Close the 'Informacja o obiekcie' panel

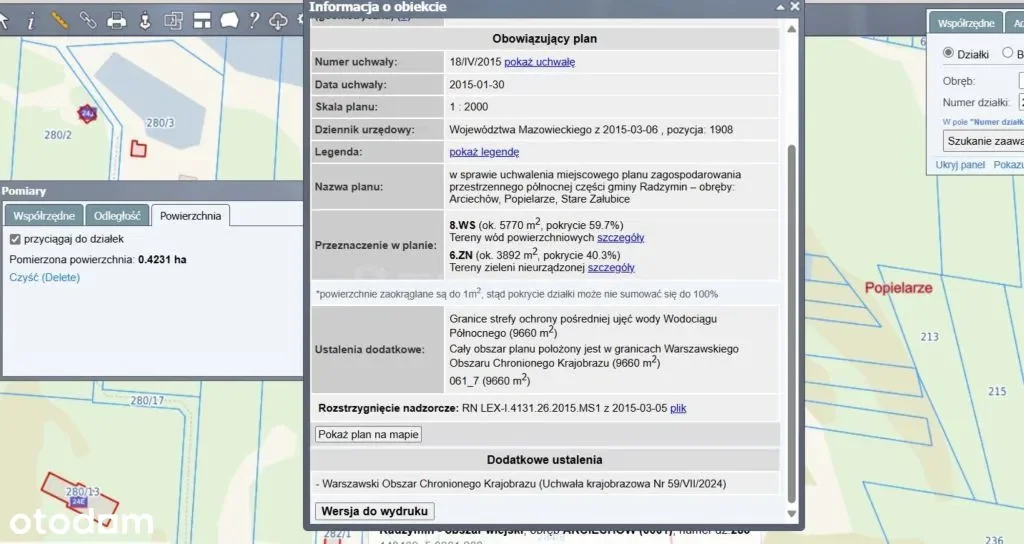coord(795,7)
